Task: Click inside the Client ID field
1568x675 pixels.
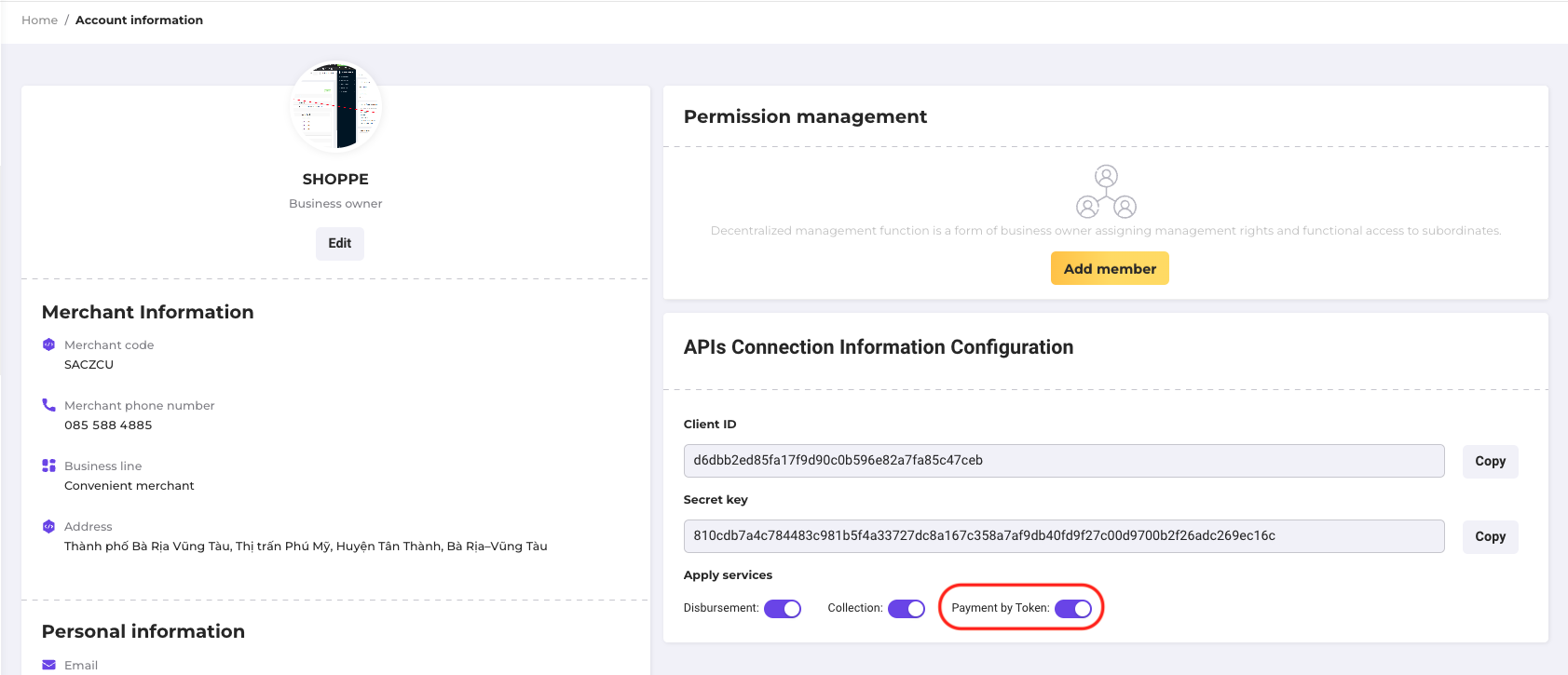Action: [x=1063, y=461]
